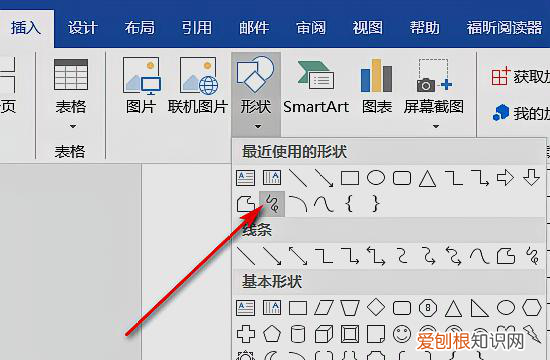
Task: Select freeform shape tool under 线条
Action: click(x=506, y=256)
